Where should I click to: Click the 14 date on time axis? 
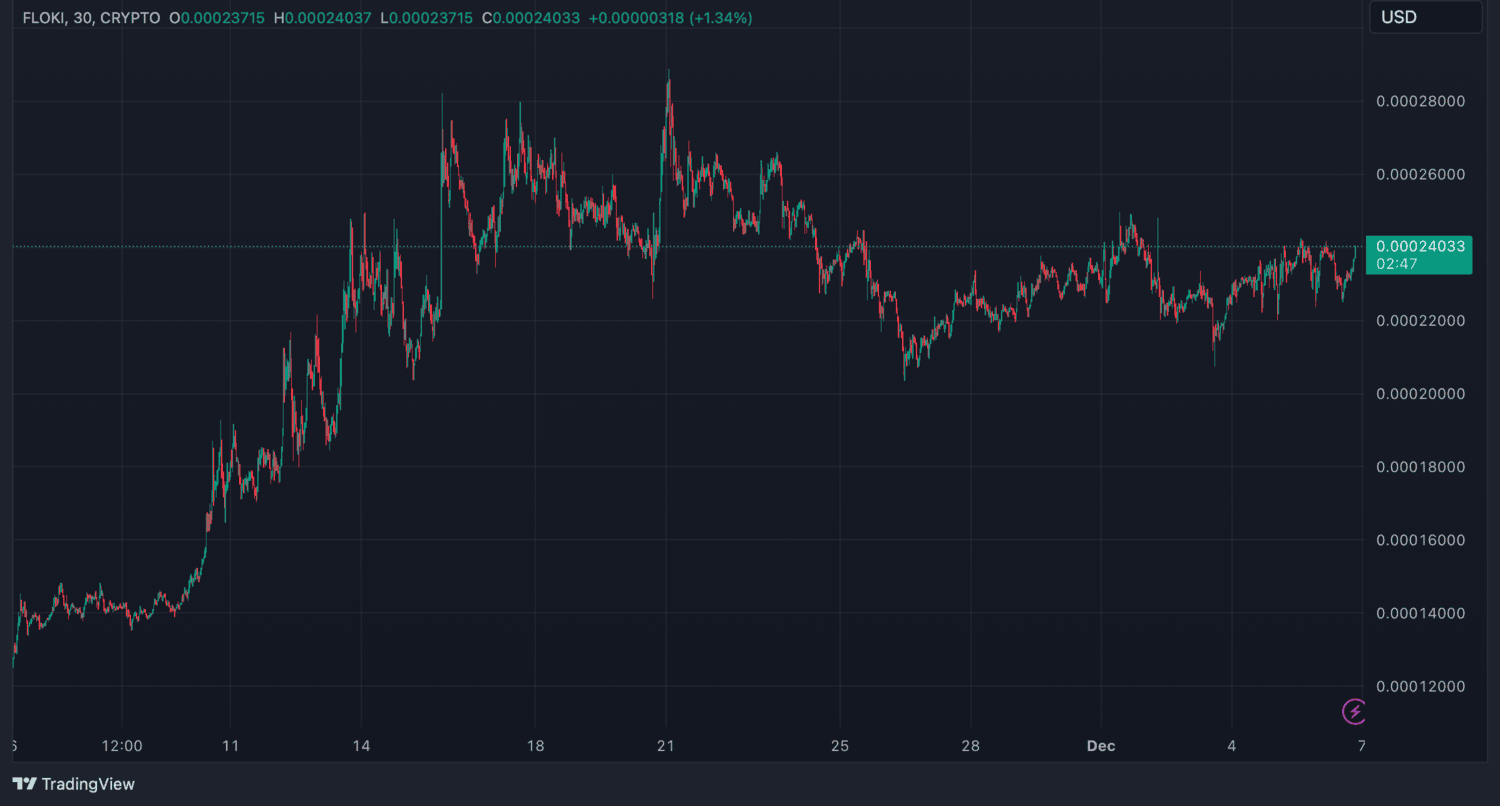361,746
